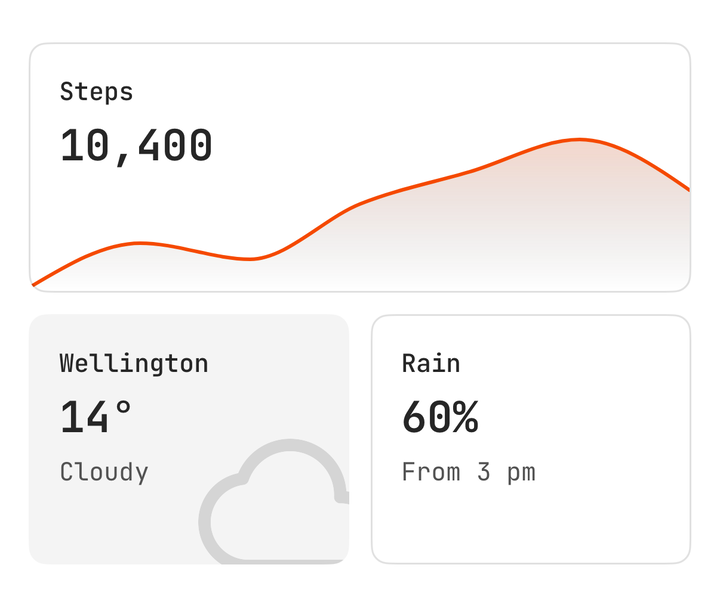Open the Wellington weather card
The height and width of the screenshot is (608, 720).
point(189,439)
